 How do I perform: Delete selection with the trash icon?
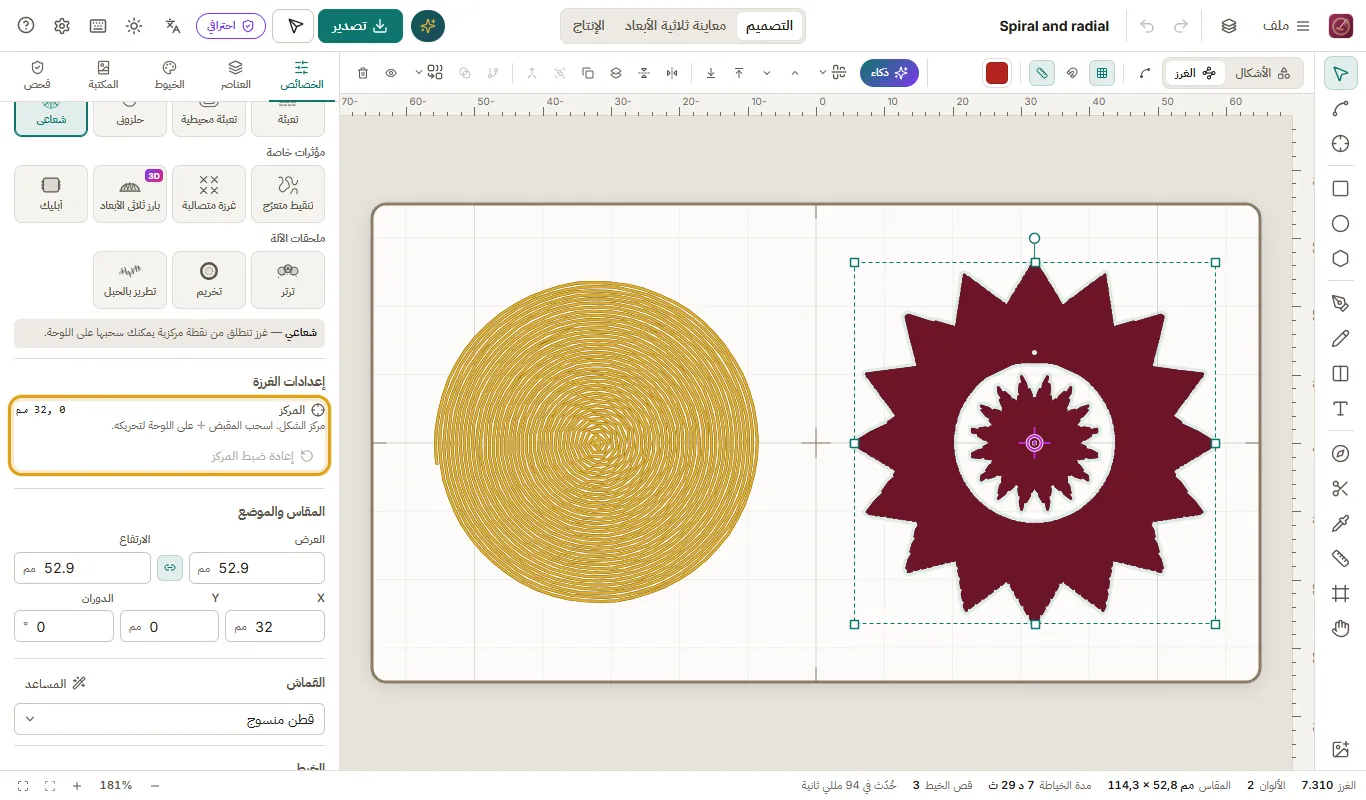click(x=363, y=73)
